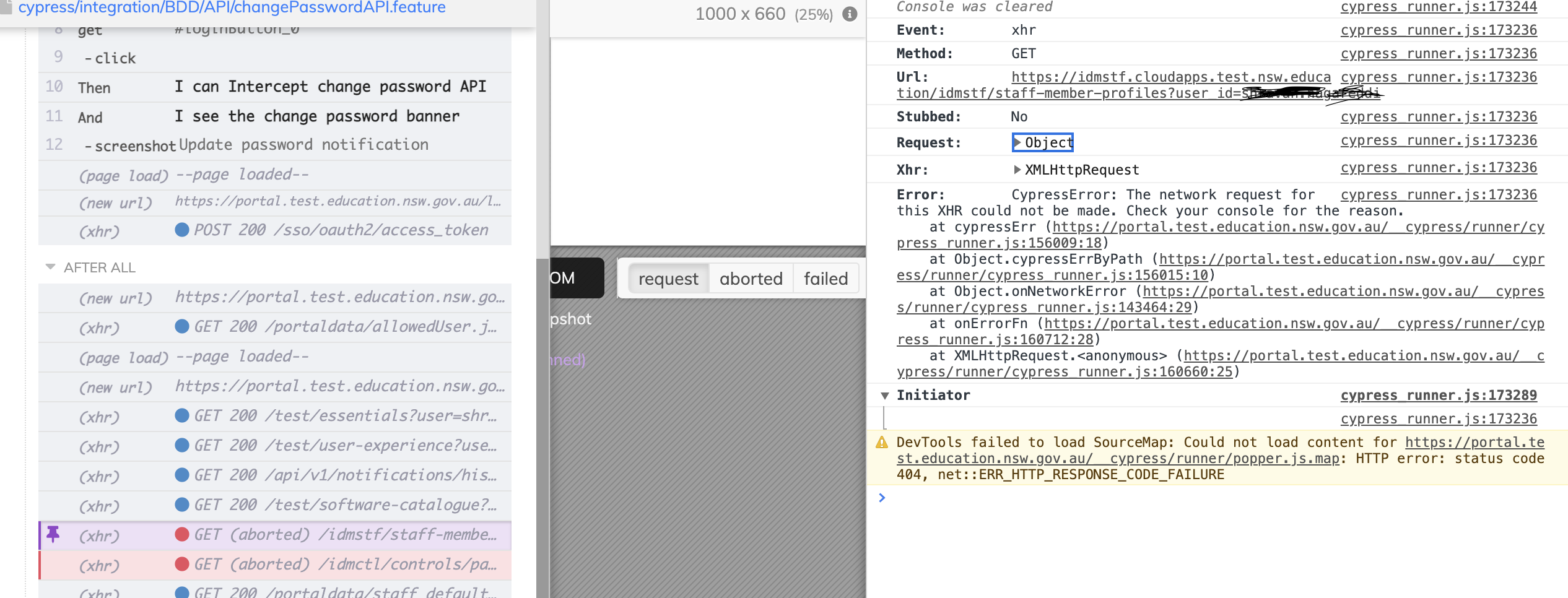
Task: Open the popper.js.map link in warning
Action: pyautogui.click(x=1221, y=451)
